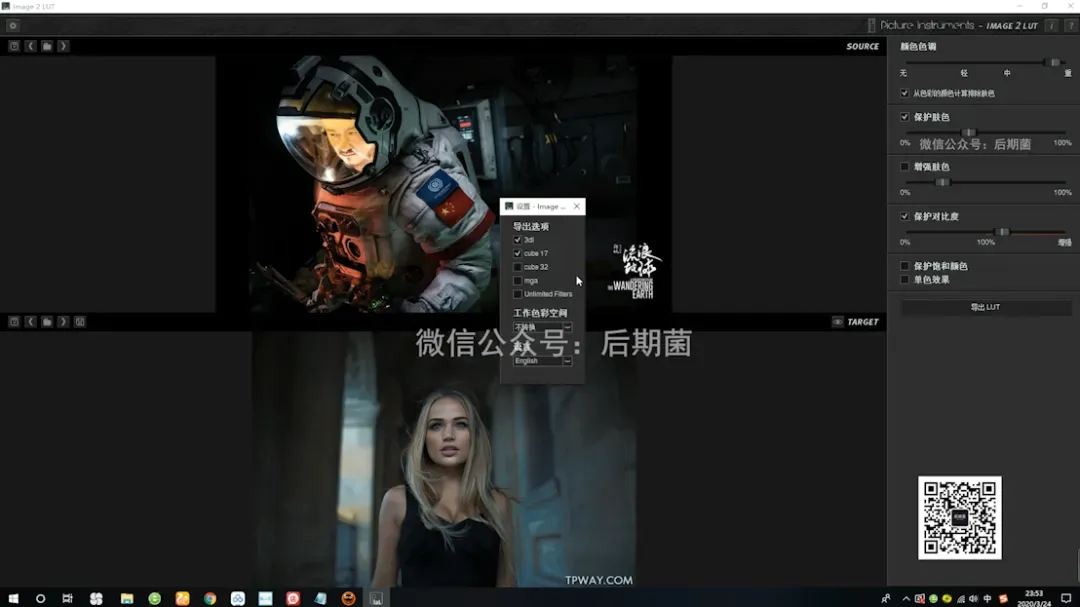This screenshot has height=607, width=1080.
Task: Uncheck the 保护肤色 checkbox
Action: coord(904,117)
